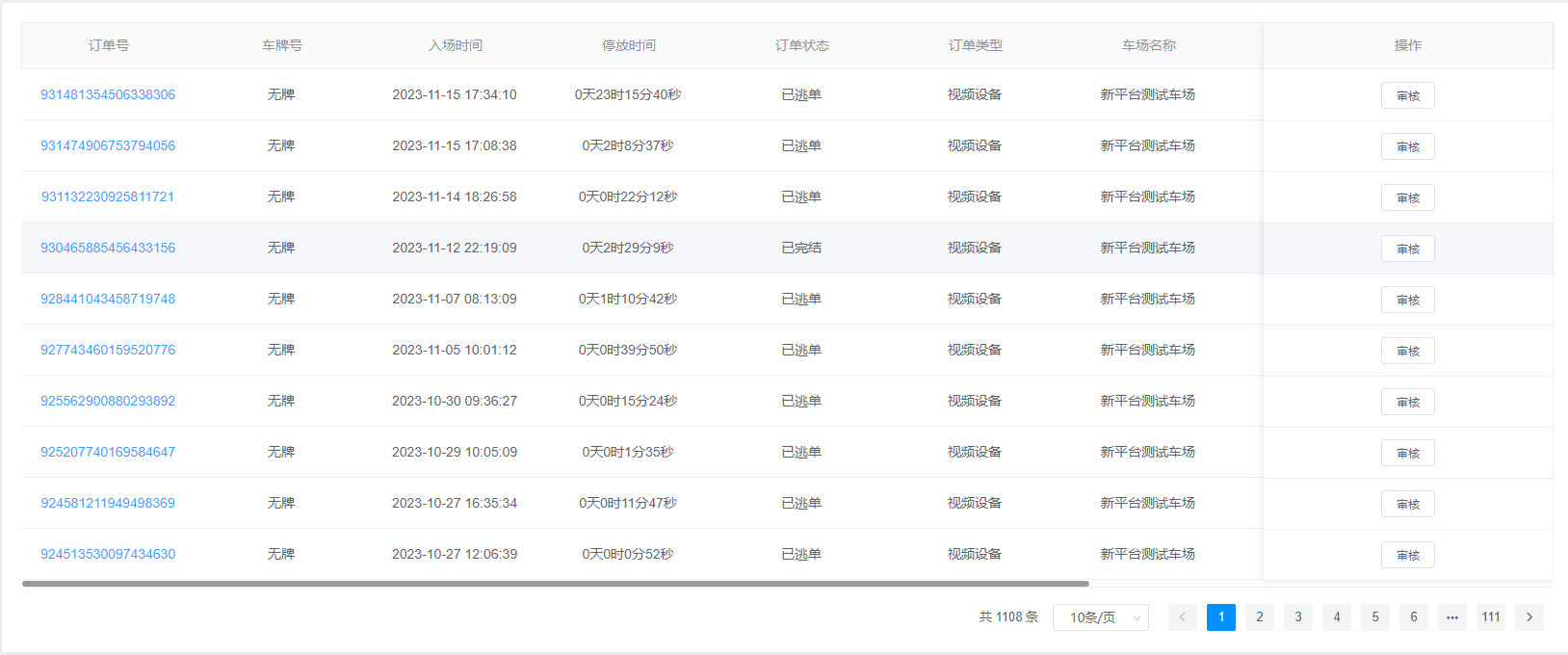Click 审核 button for the 已完结 order
The width and height of the screenshot is (1568, 655).
click(1407, 249)
